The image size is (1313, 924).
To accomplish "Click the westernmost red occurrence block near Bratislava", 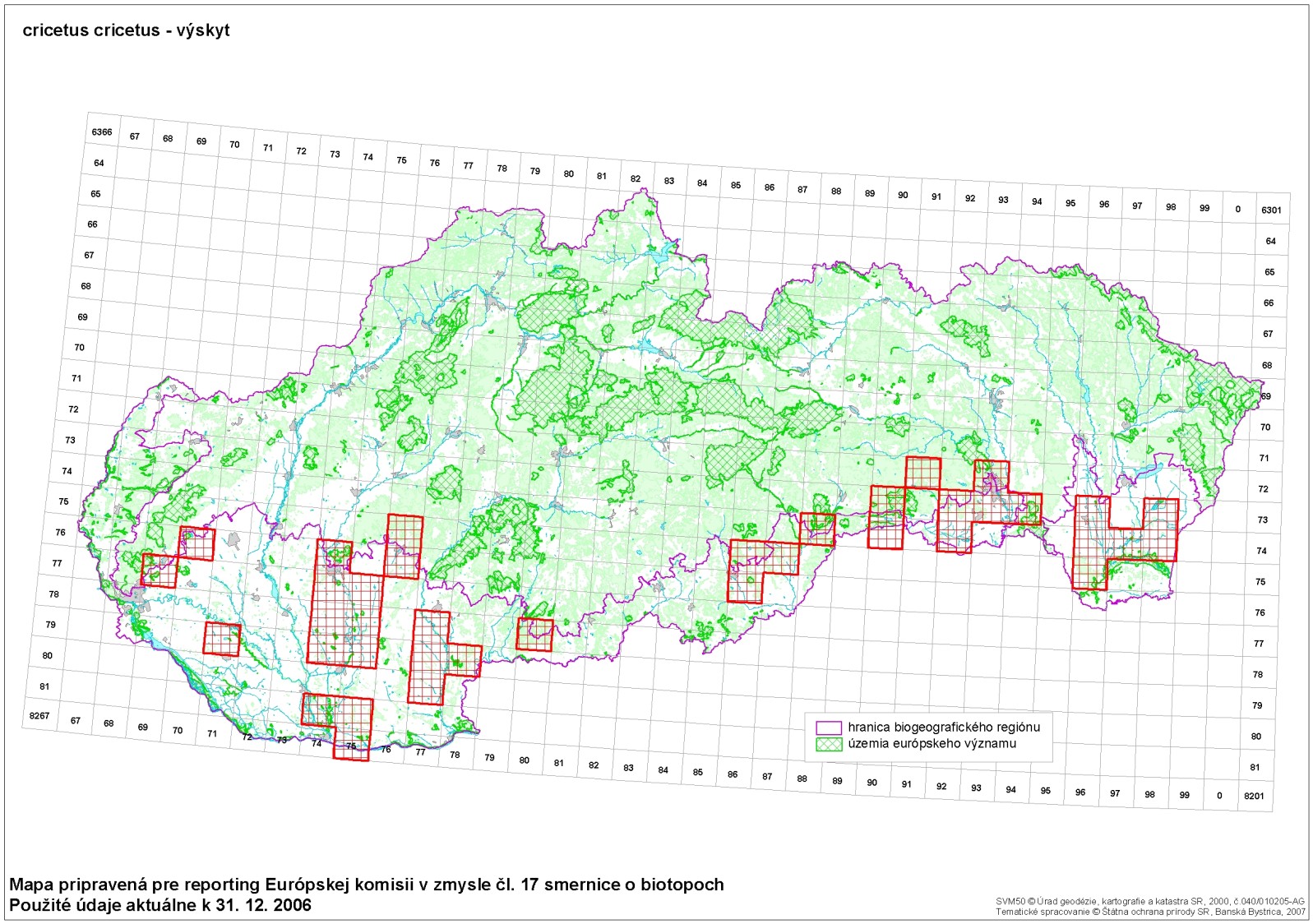I will pyautogui.click(x=160, y=570).
